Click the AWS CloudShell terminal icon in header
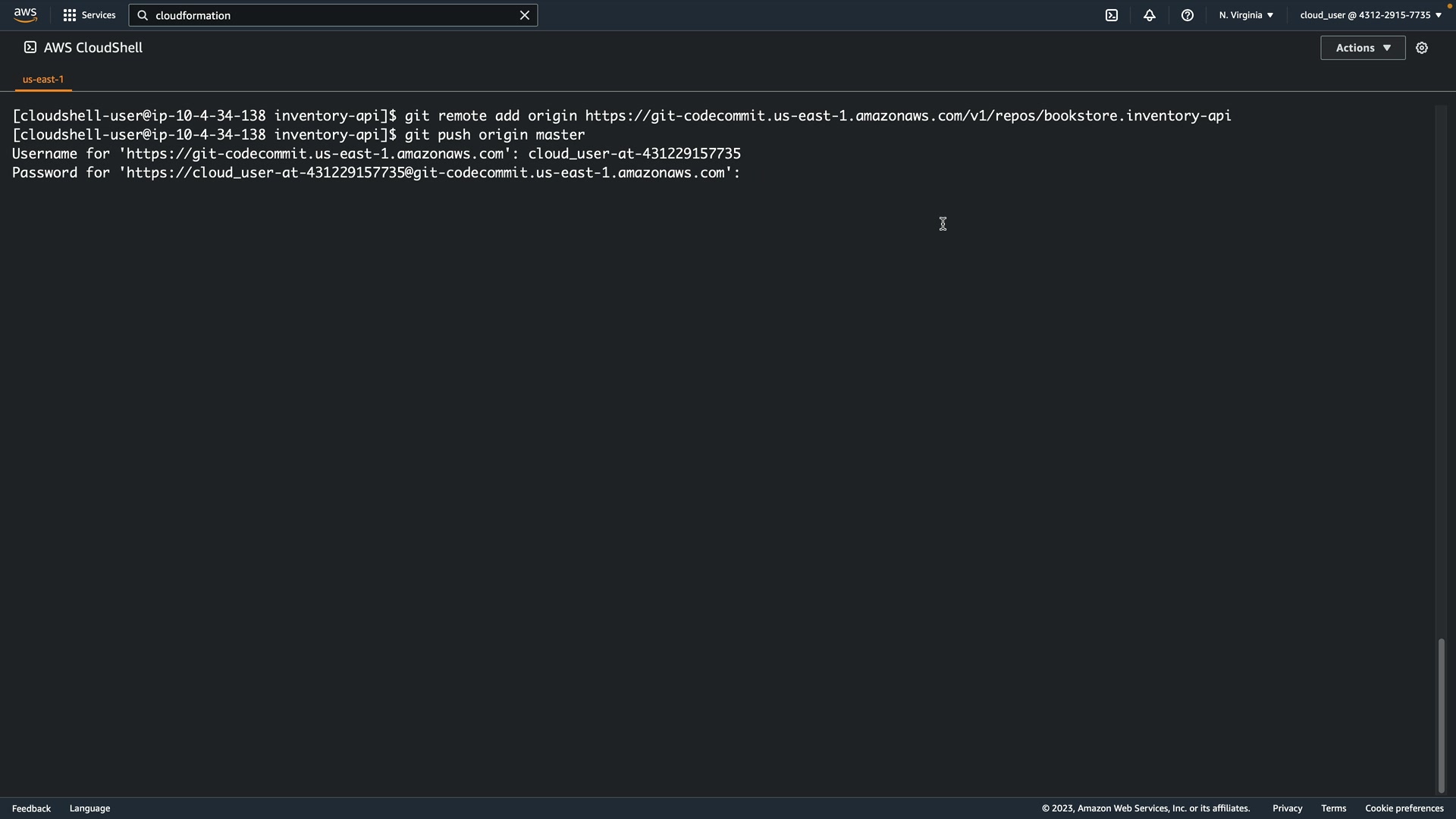This screenshot has height=819, width=1456. coord(30,48)
